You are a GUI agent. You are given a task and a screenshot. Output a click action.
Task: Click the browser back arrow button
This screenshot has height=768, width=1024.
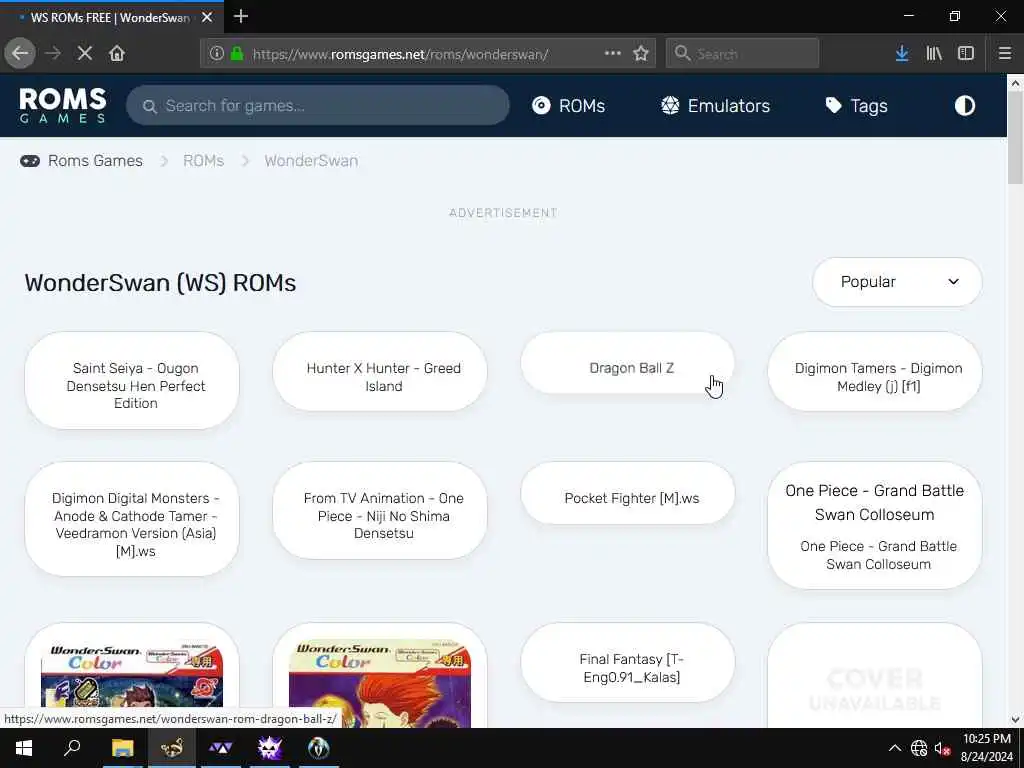[x=20, y=54]
